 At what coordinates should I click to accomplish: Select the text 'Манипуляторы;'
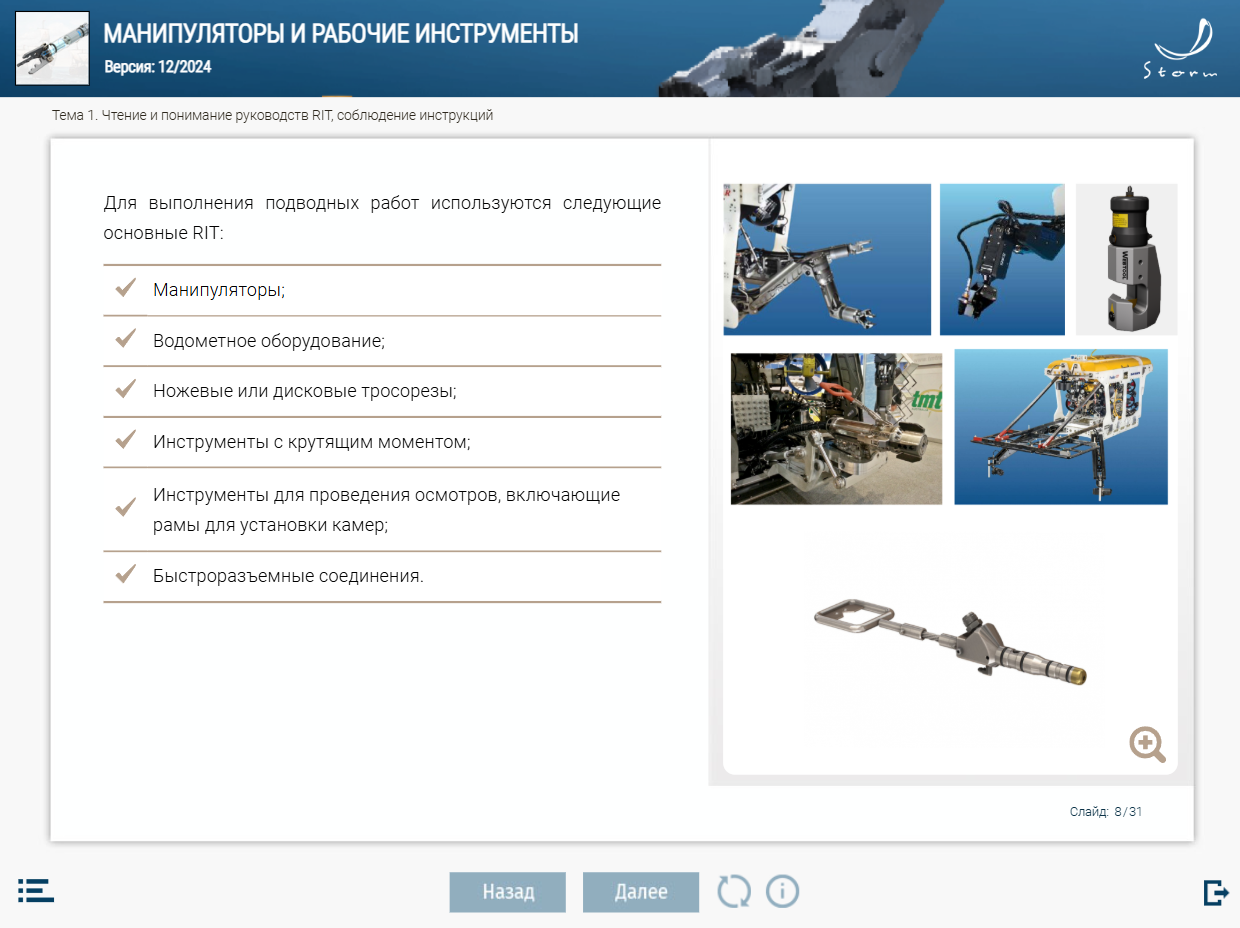tap(219, 290)
